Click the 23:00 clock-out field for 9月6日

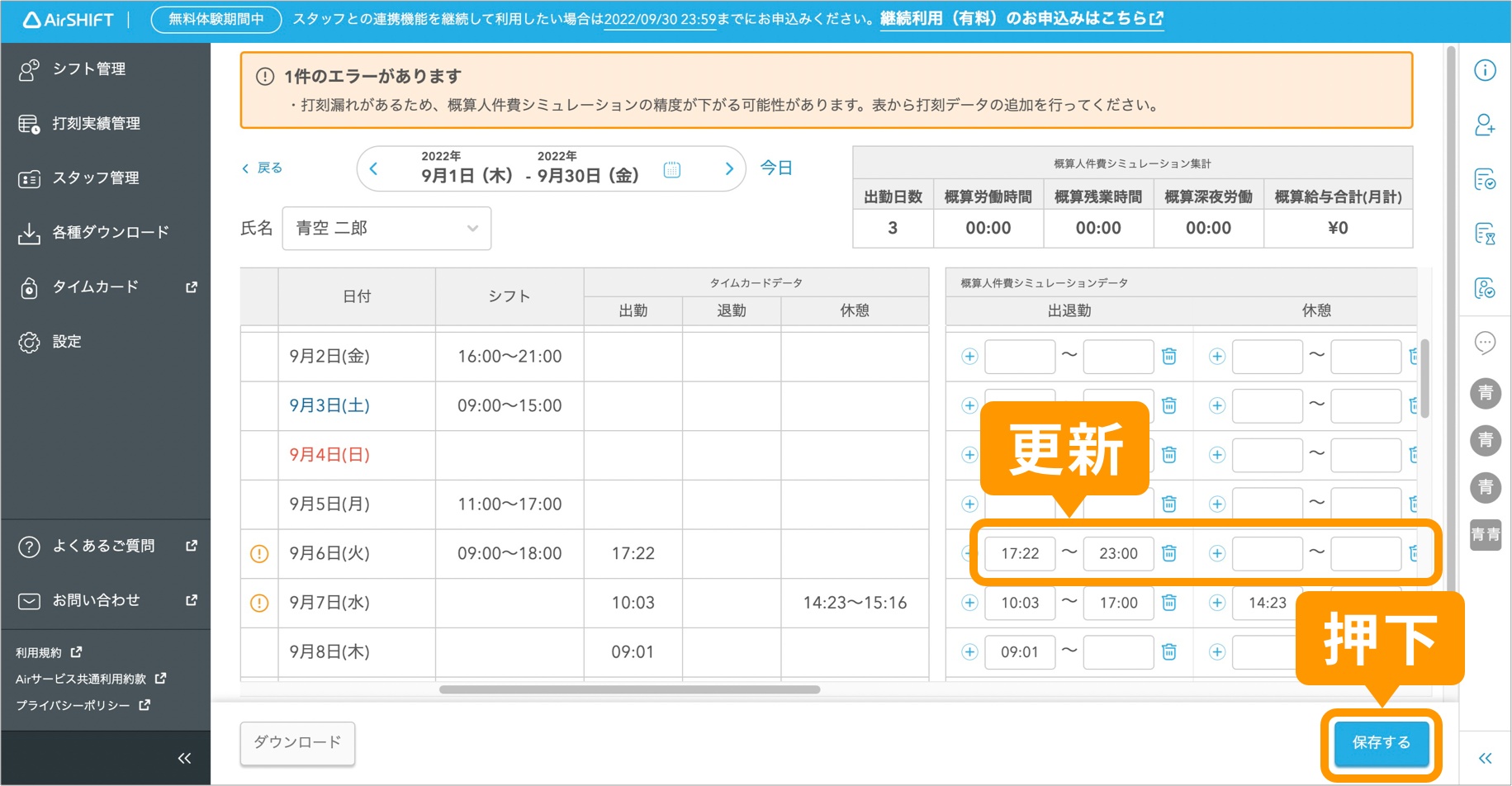click(1118, 553)
